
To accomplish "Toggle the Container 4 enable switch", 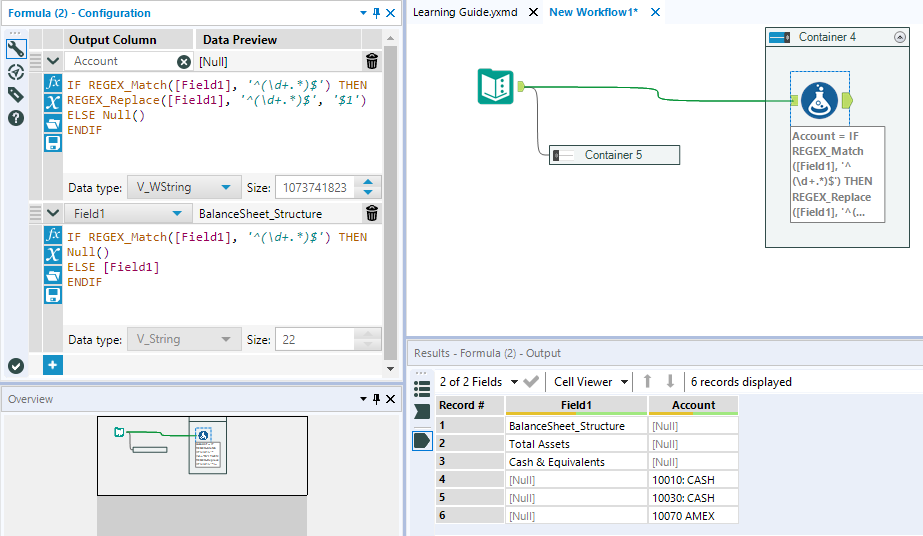I will [x=780, y=37].
